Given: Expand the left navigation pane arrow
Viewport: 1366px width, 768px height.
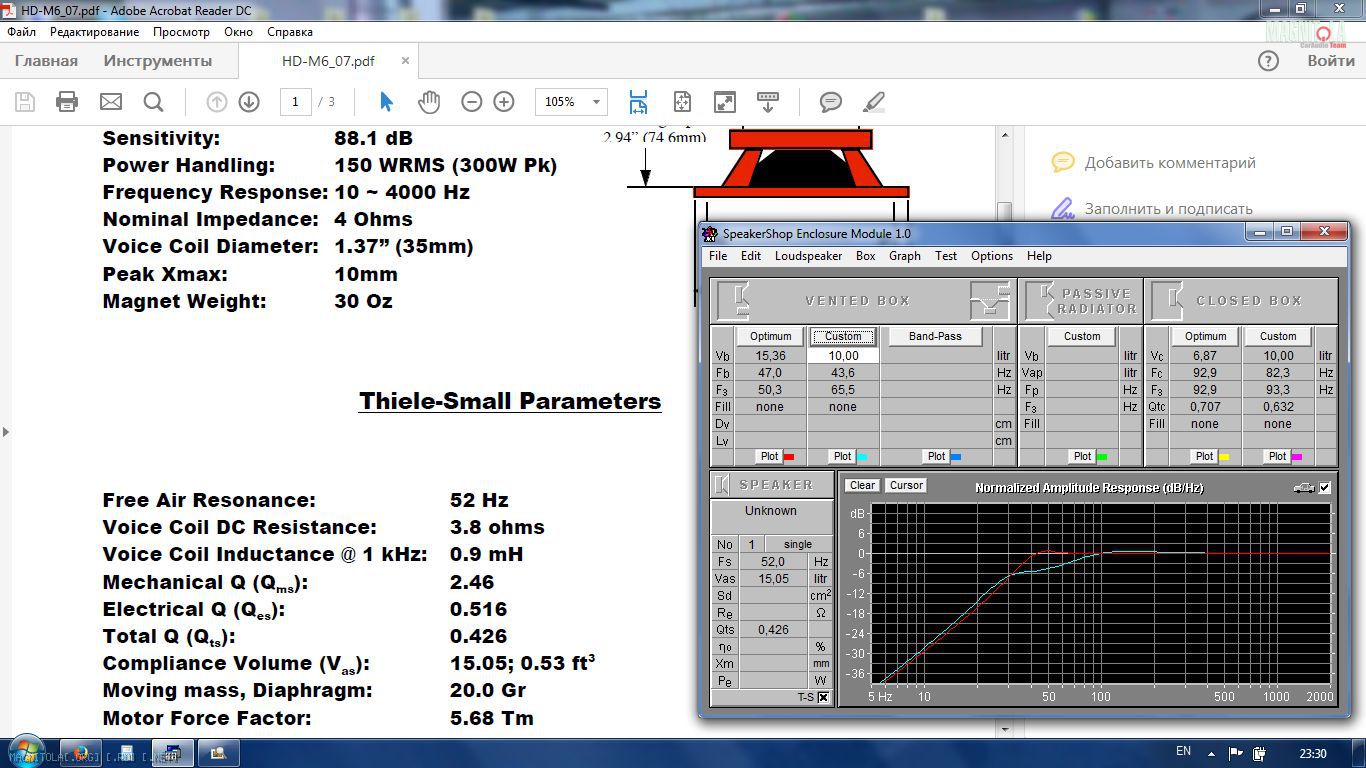Looking at the screenshot, I should 6,432.
